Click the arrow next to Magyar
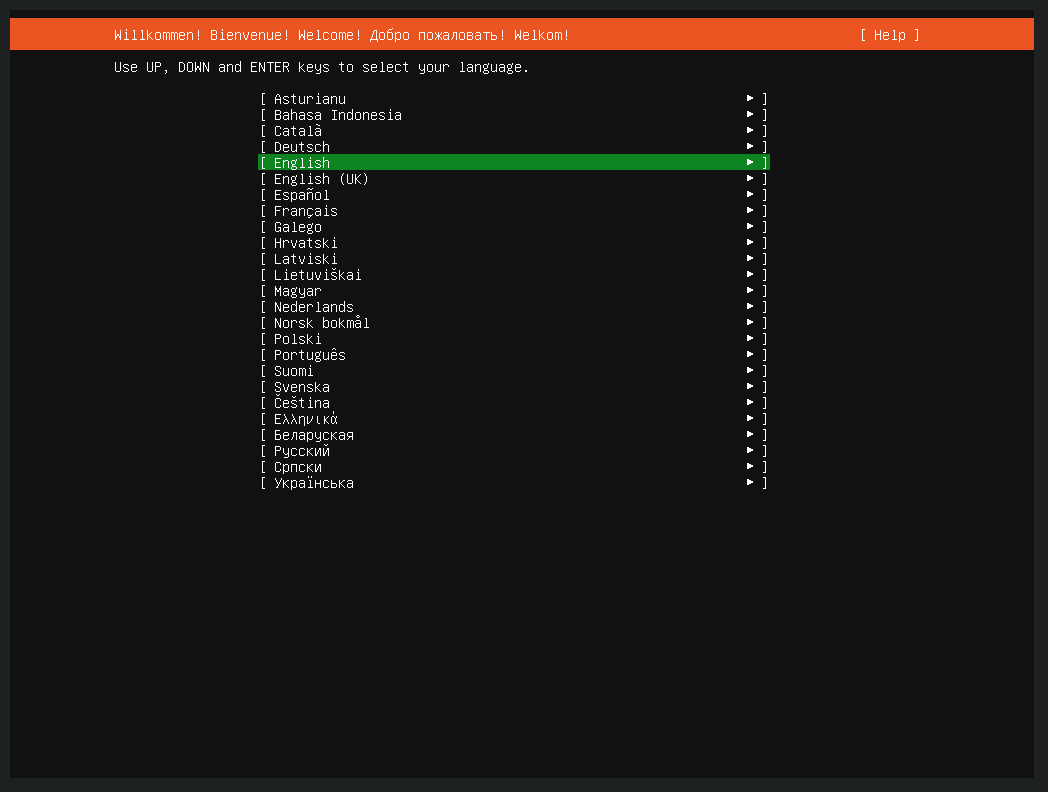This screenshot has height=792, width=1048. [749, 289]
